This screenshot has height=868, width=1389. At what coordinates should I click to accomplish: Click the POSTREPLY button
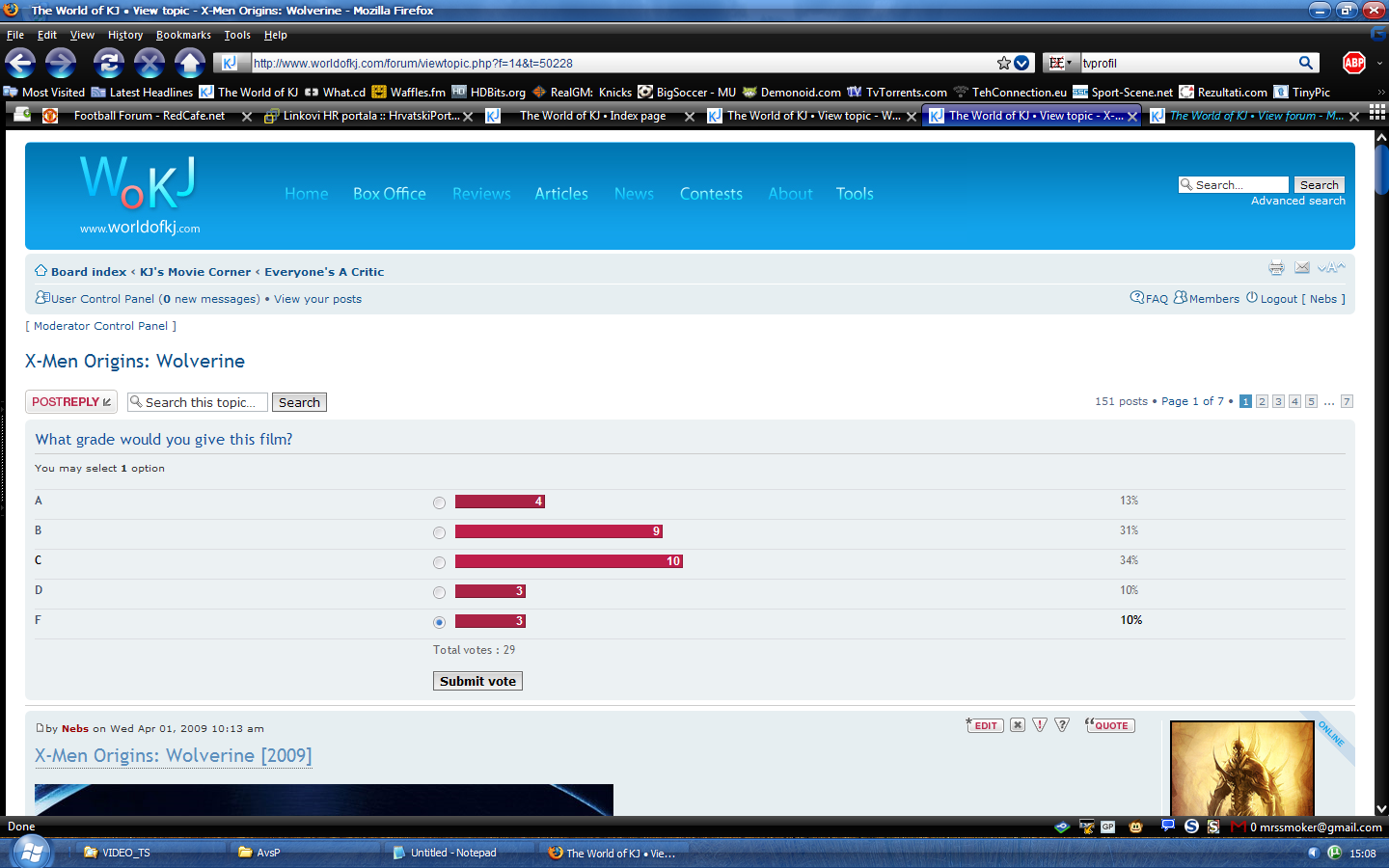[x=71, y=402]
